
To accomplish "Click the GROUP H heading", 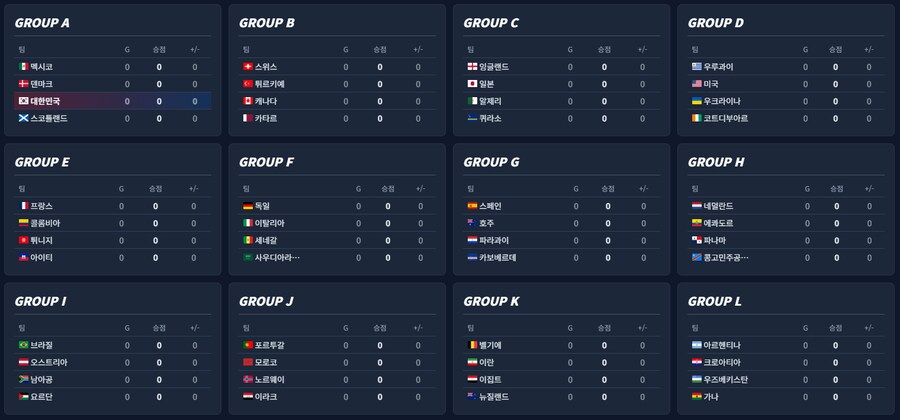I will tap(716, 162).
